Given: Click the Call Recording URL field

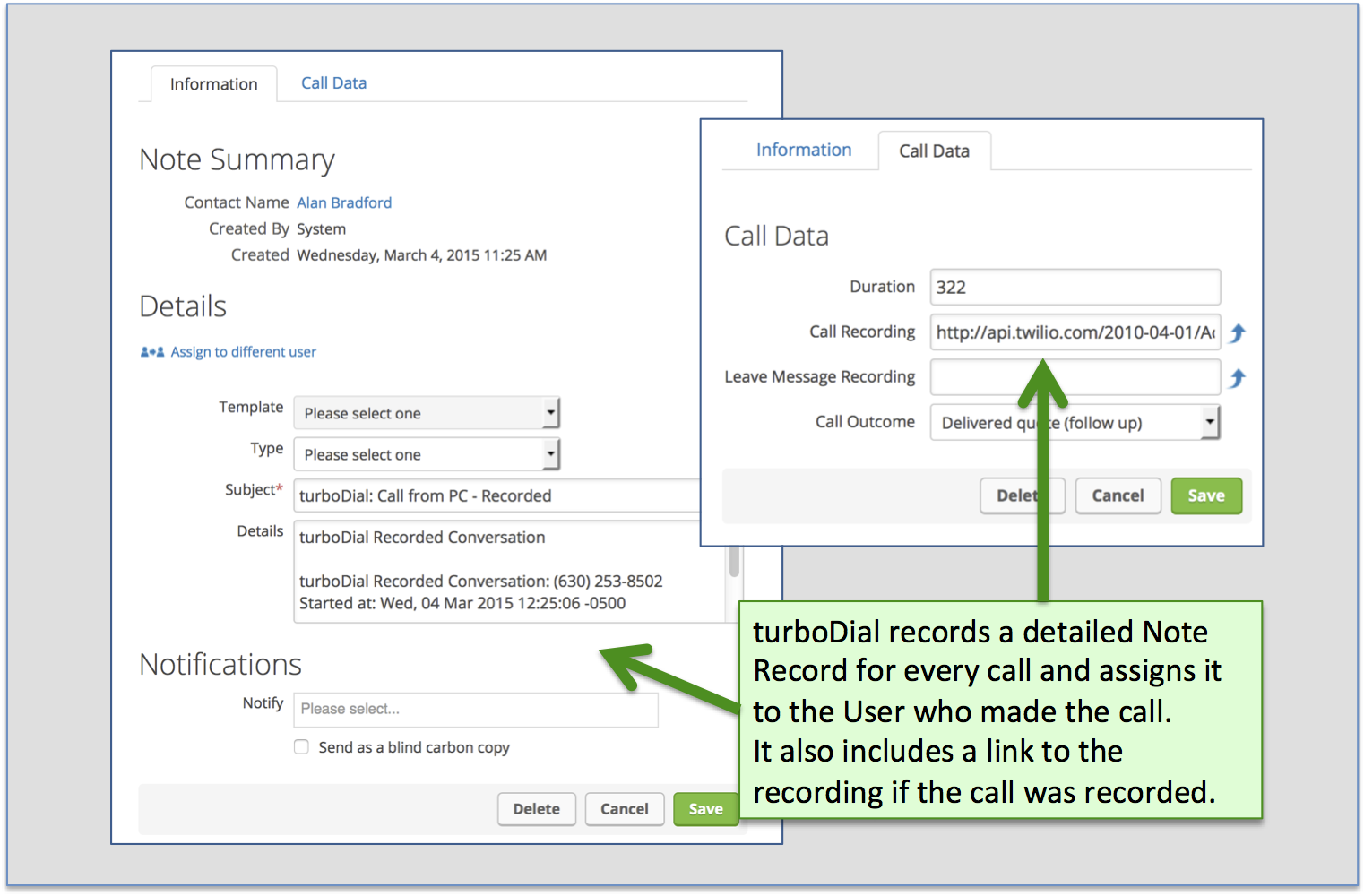Looking at the screenshot, I should (x=1075, y=332).
